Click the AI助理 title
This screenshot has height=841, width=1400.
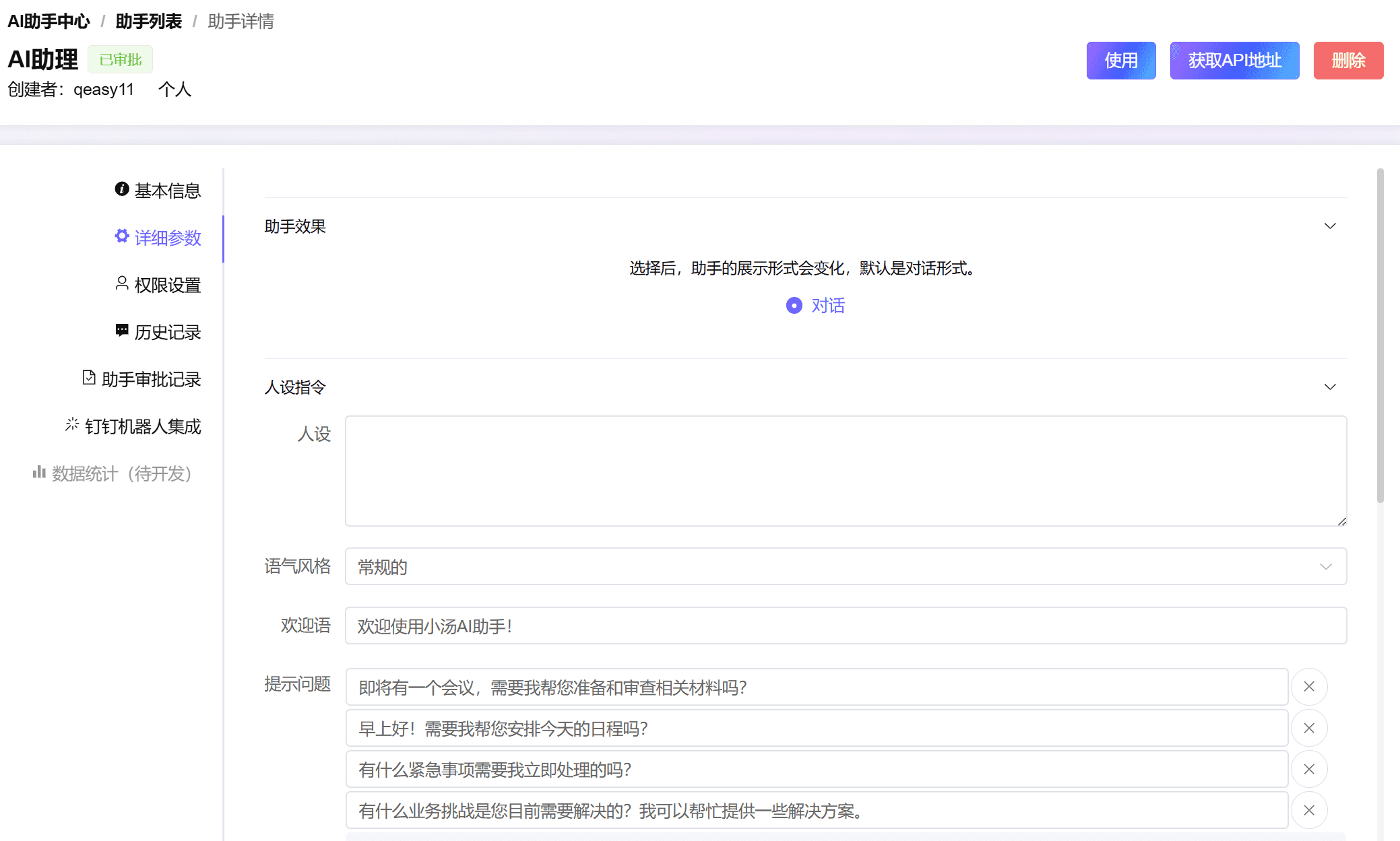click(42, 59)
